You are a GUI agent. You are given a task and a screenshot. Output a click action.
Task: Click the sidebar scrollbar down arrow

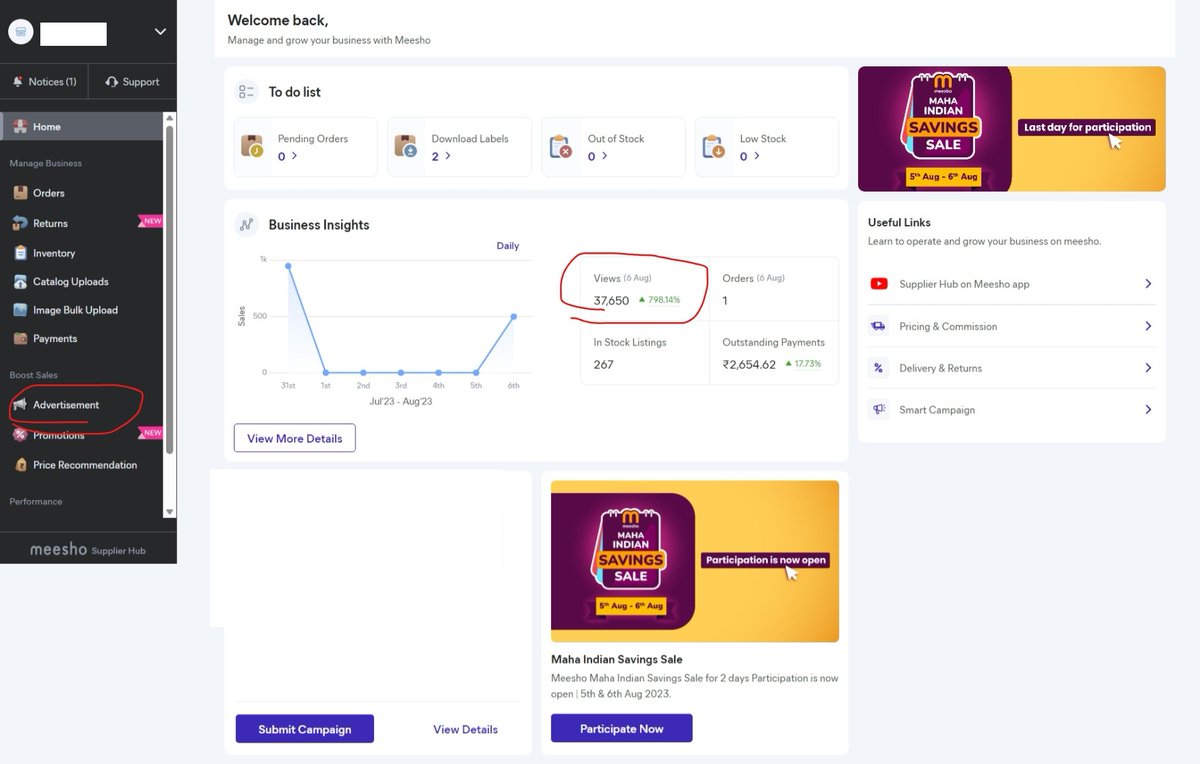click(169, 511)
